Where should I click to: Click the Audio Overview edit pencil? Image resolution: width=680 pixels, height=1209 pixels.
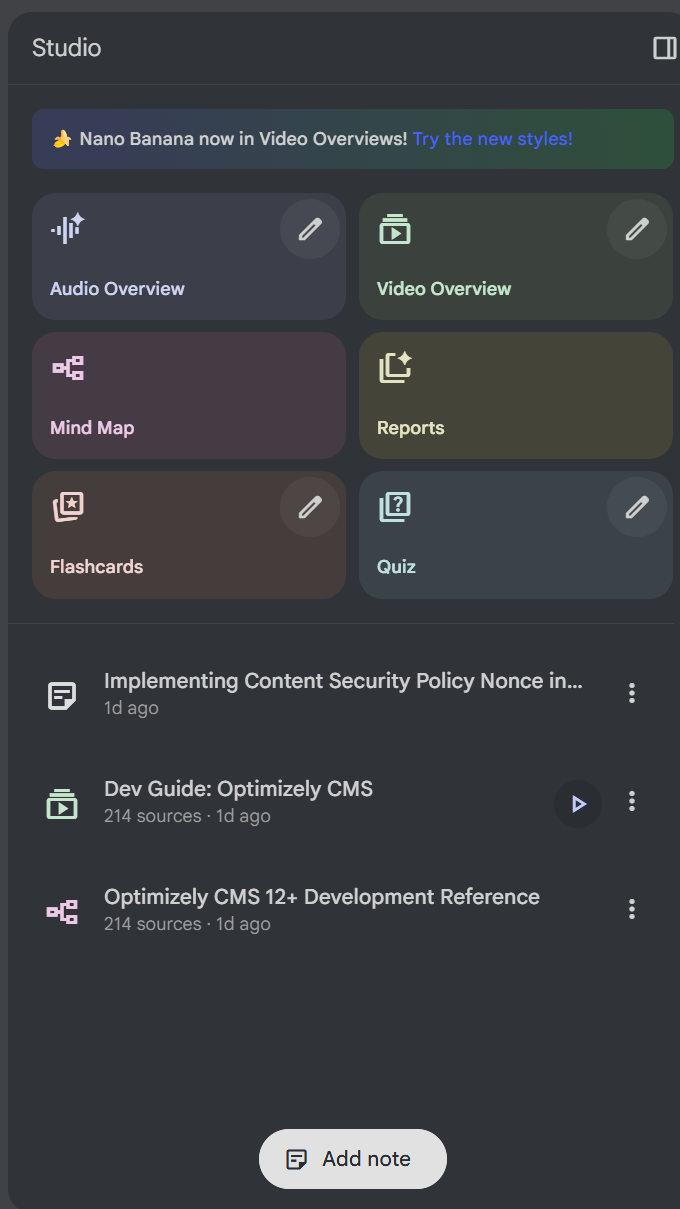coord(310,229)
